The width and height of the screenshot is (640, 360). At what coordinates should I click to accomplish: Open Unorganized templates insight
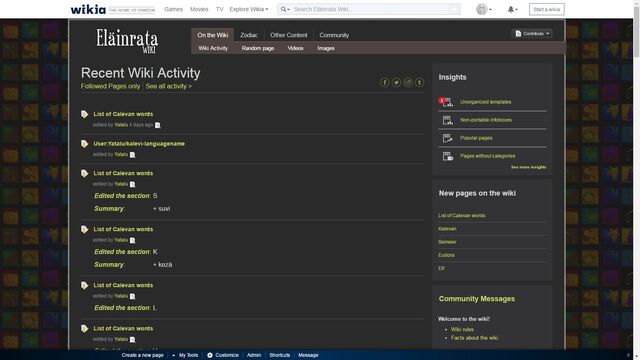click(485, 102)
